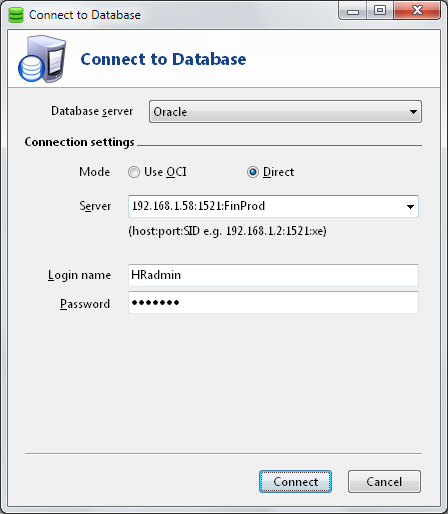Click the Direct label text
This screenshot has width=448, height=514.
pyautogui.click(x=279, y=172)
